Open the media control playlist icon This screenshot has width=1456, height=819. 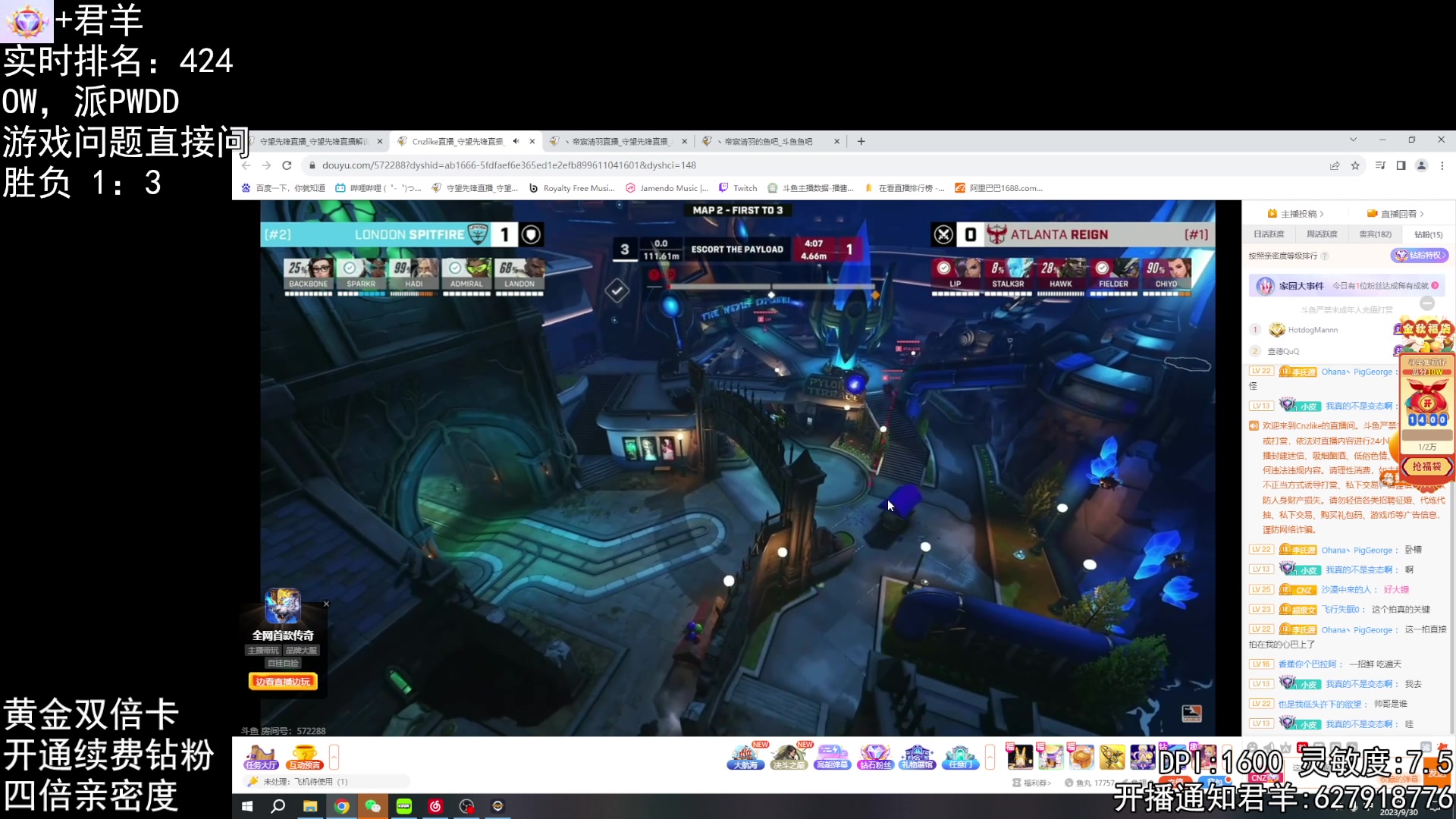[x=1380, y=165]
